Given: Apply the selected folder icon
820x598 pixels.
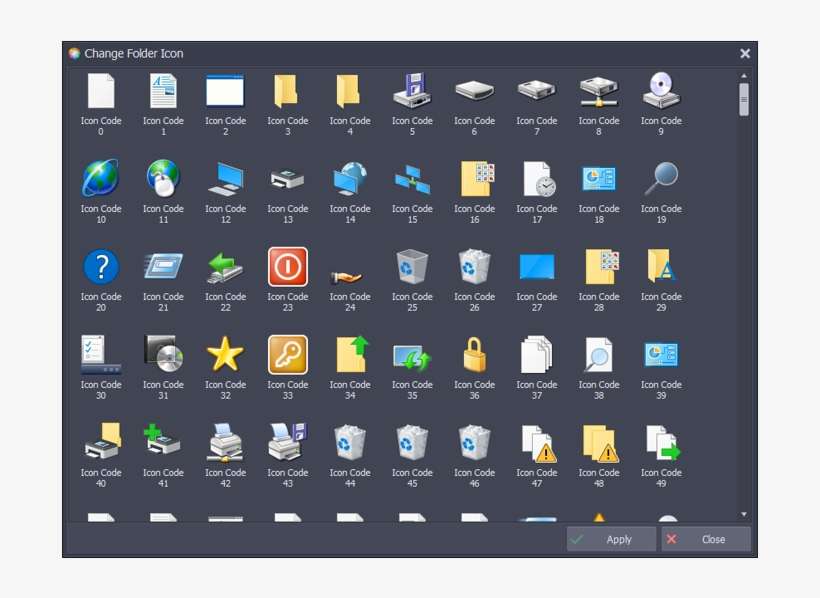Looking at the screenshot, I should (610, 539).
